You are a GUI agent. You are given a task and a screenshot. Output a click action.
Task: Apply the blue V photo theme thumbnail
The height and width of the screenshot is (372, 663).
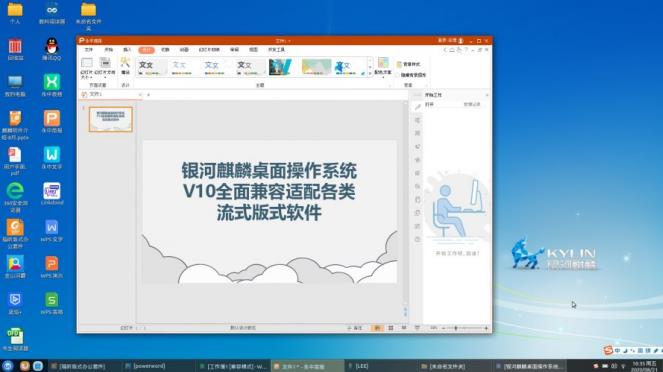point(280,67)
